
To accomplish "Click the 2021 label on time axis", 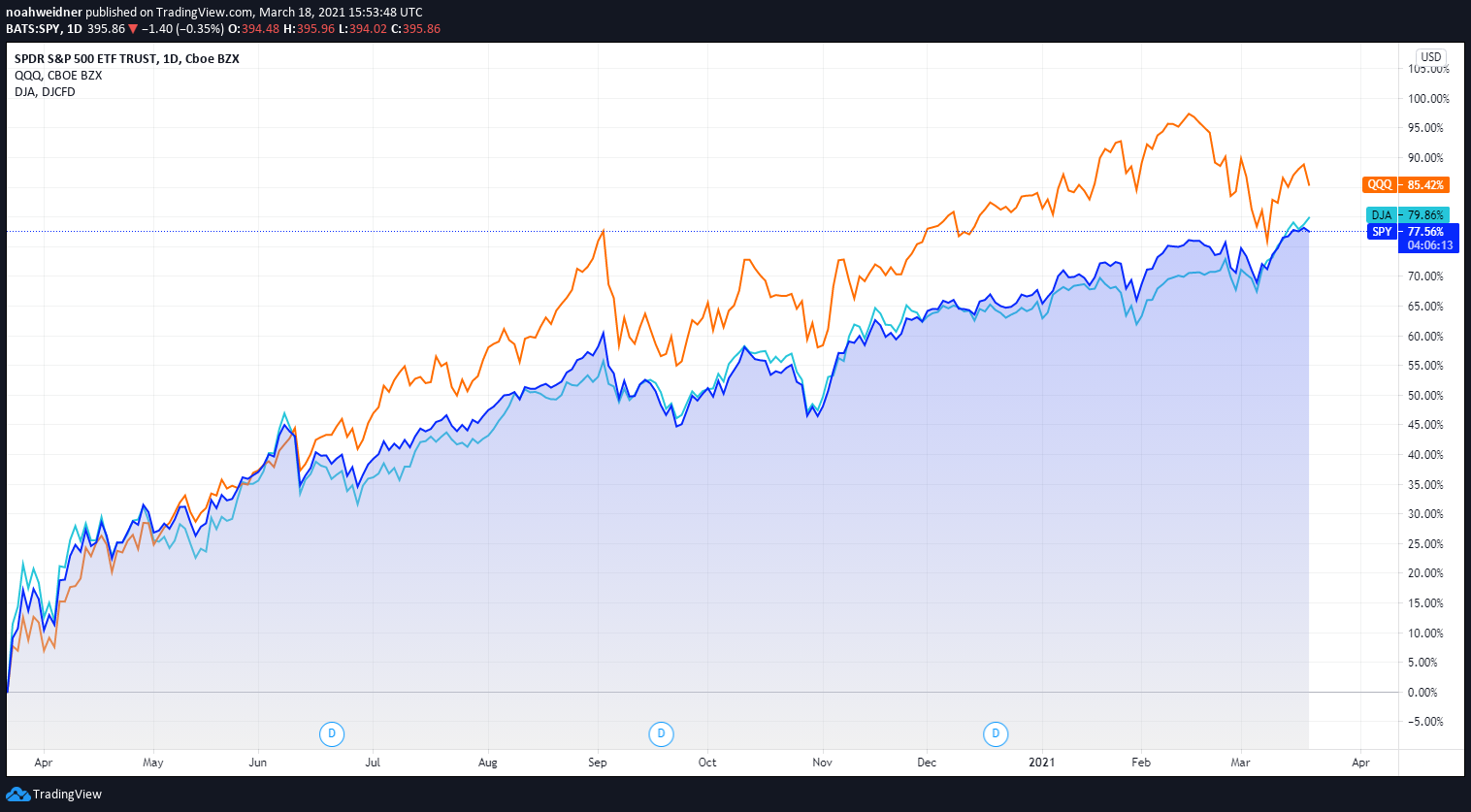I will point(1041,763).
